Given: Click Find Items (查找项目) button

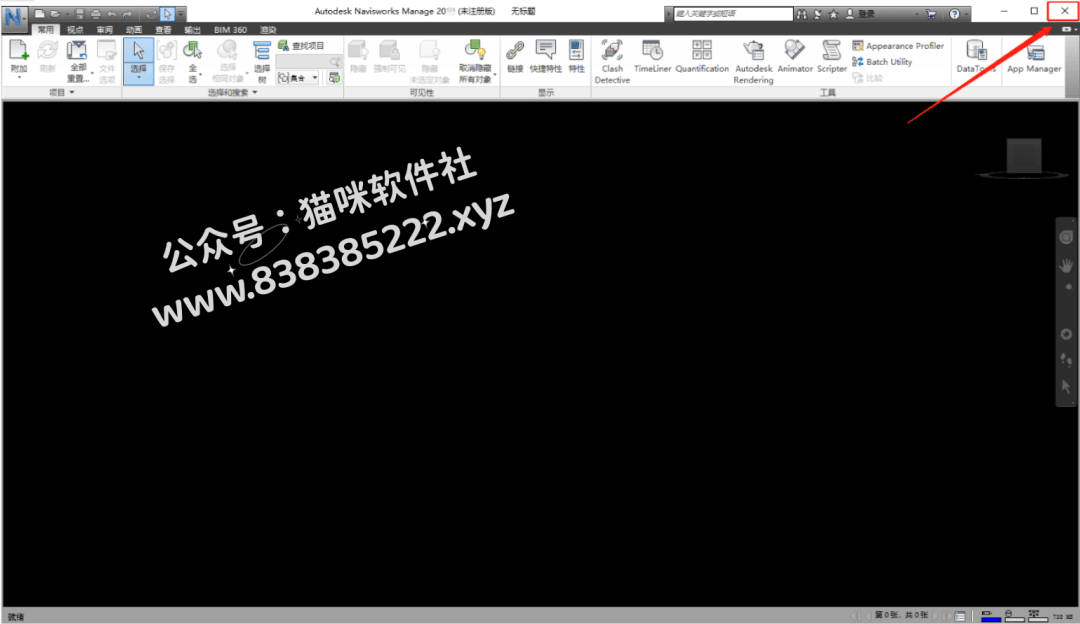Looking at the screenshot, I should click(x=301, y=45).
